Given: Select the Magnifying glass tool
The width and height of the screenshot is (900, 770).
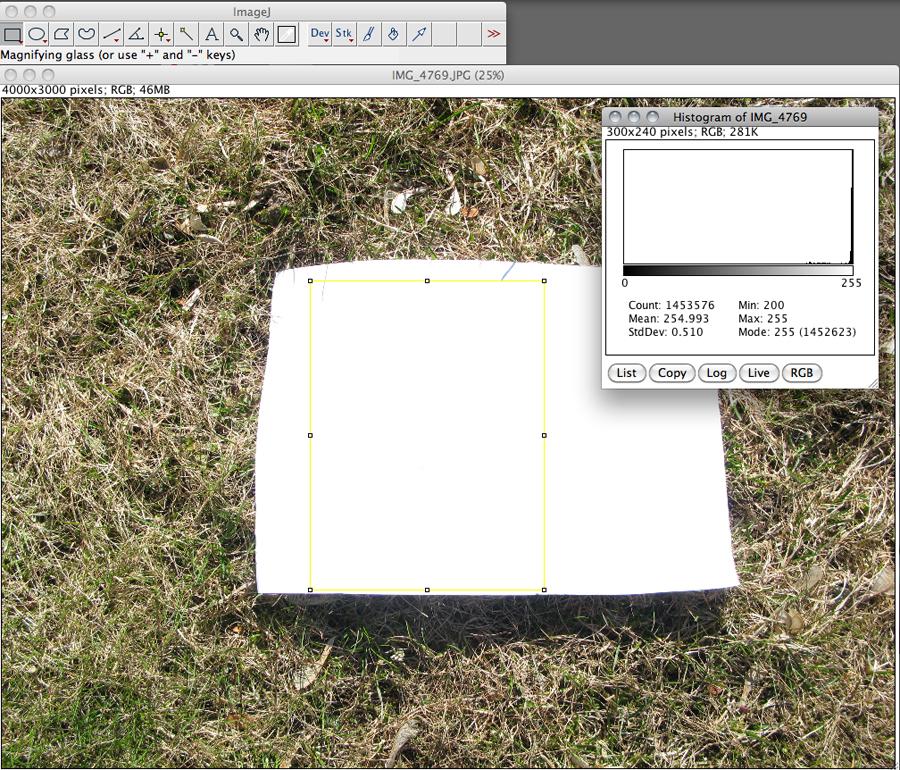Looking at the screenshot, I should coord(236,34).
